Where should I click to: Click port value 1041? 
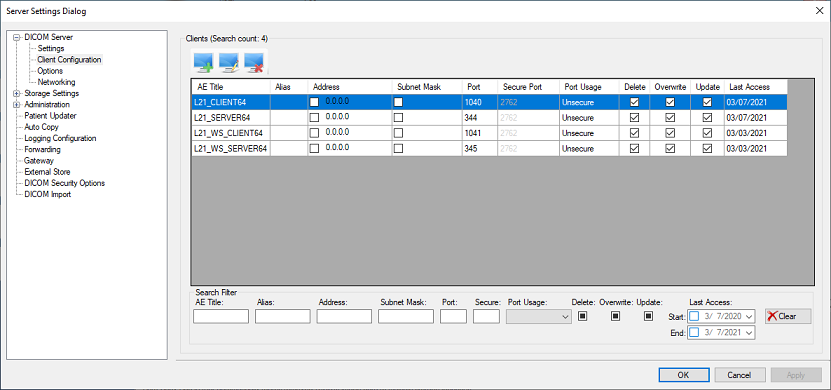[473, 134]
